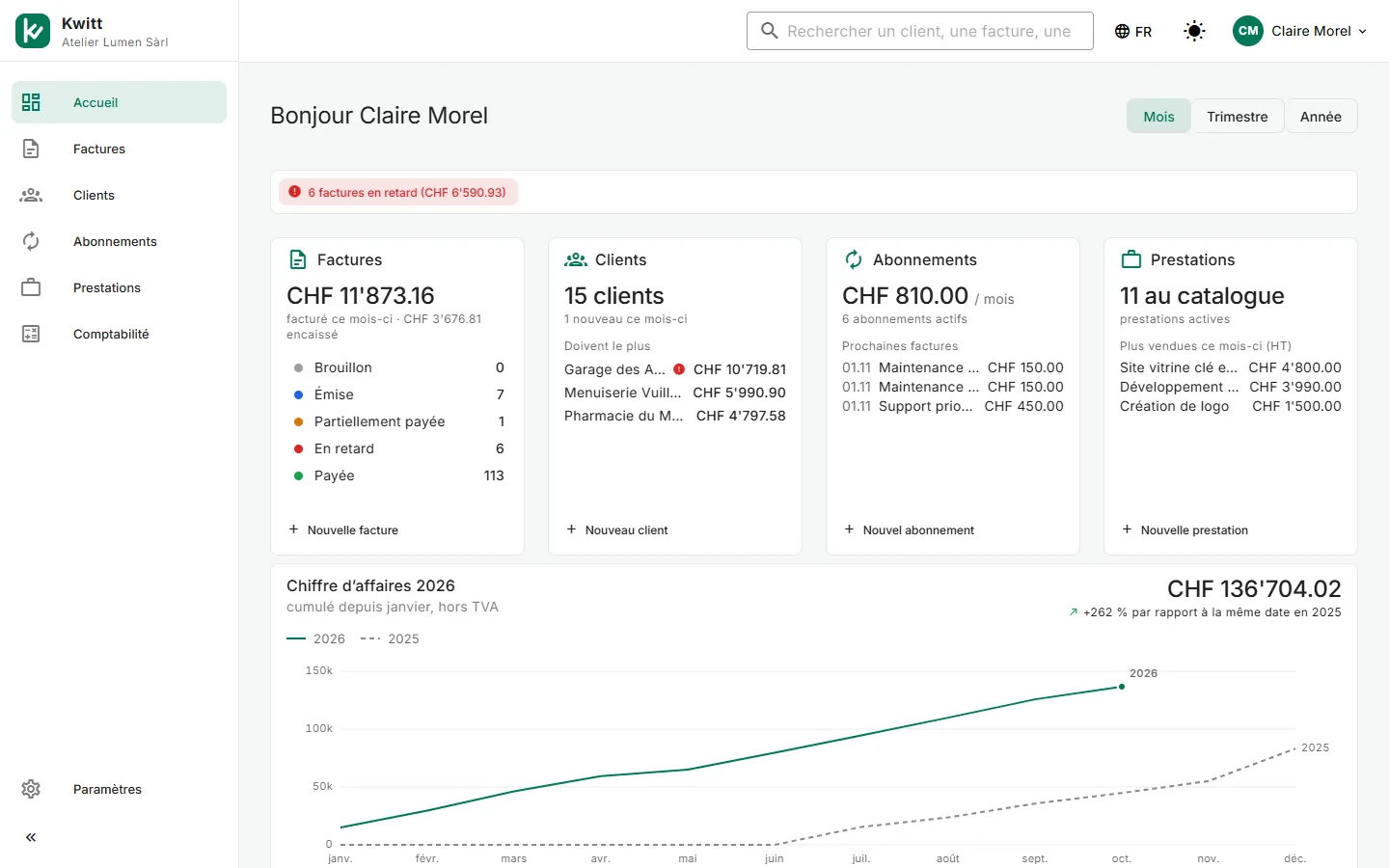Select the Mois period tab
This screenshot has height=868, width=1389.
[1158, 117]
